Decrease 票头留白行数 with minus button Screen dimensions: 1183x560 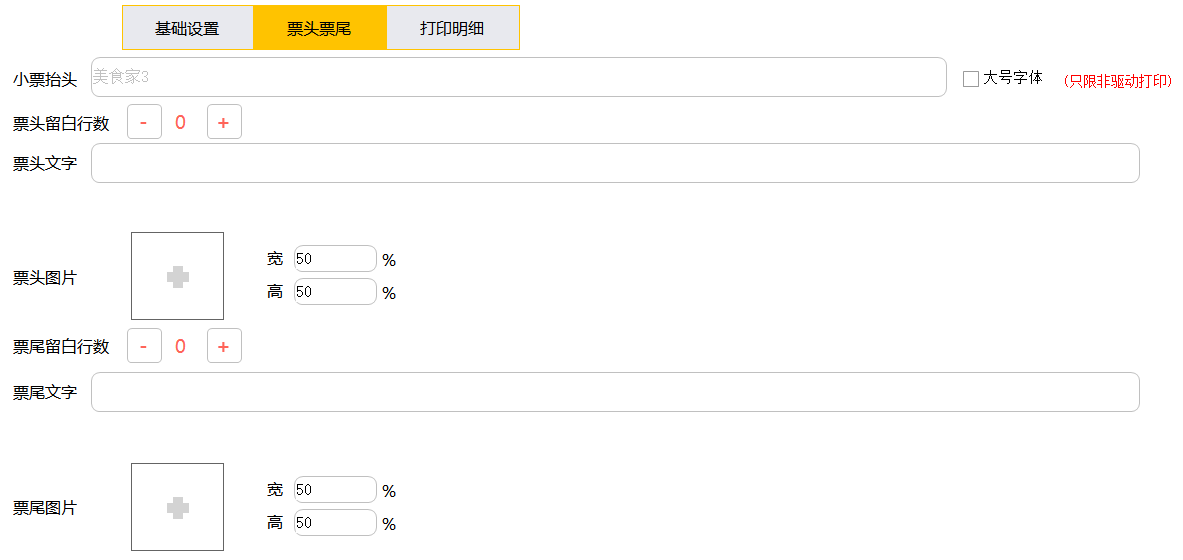click(x=144, y=123)
